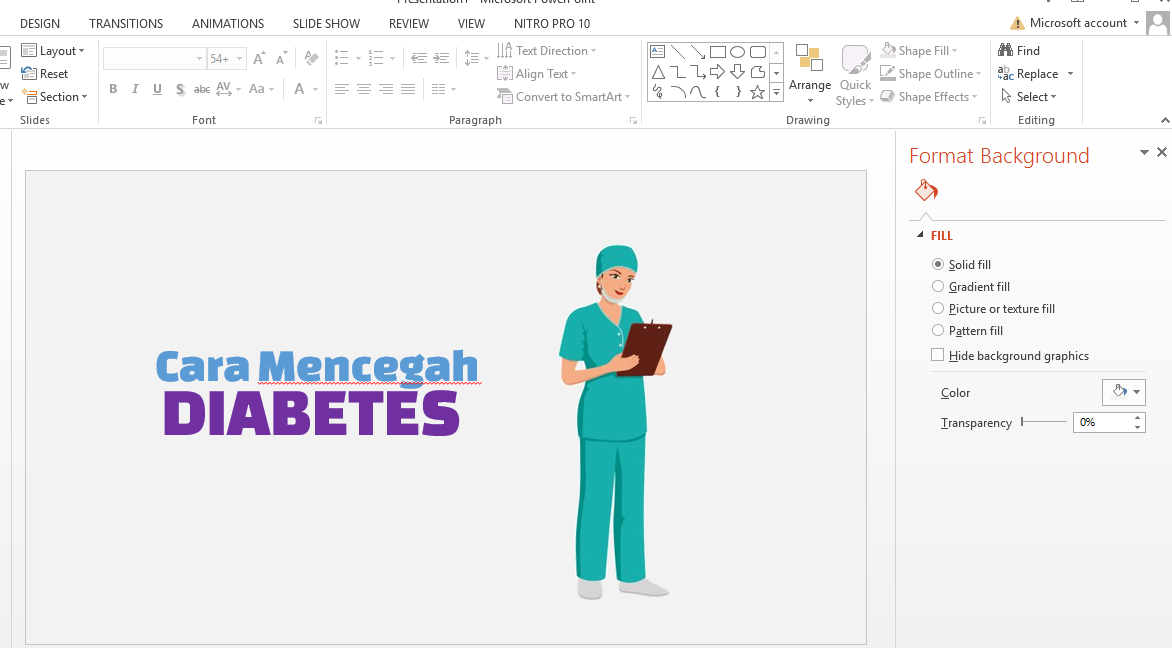
Task: Justify text in Paragraph group
Action: click(x=407, y=89)
